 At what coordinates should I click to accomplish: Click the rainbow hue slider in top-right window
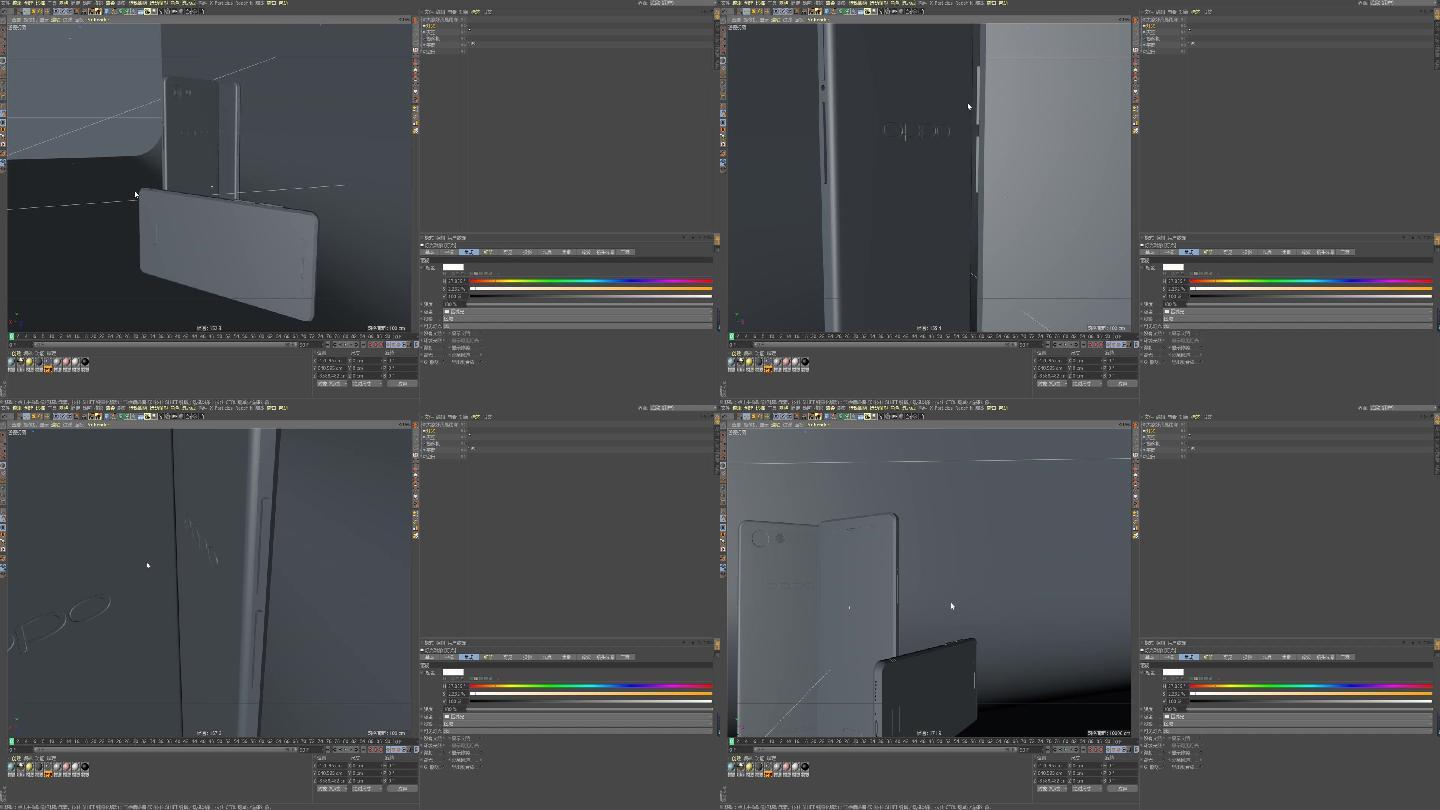tap(1311, 281)
